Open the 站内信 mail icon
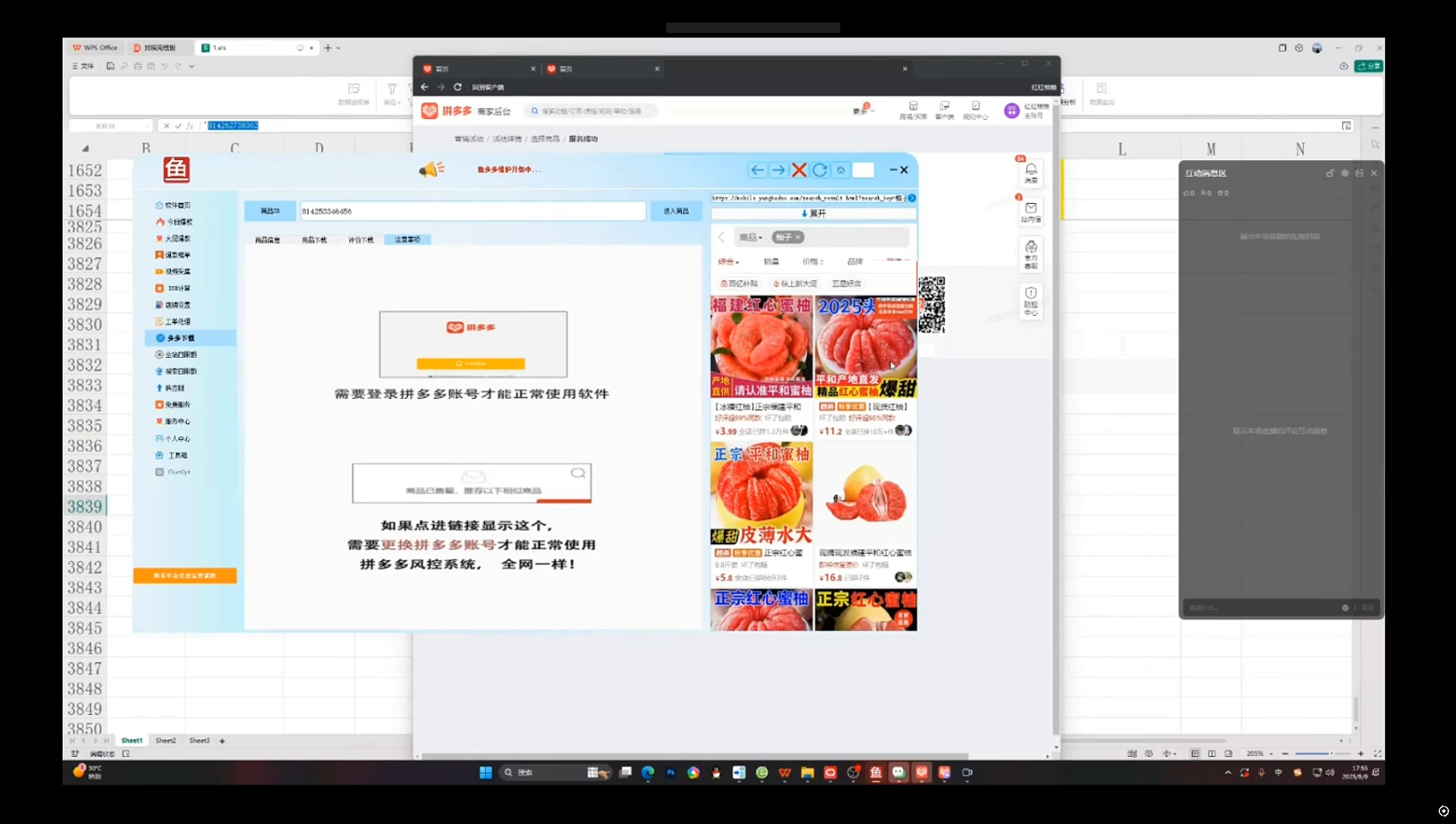The width and height of the screenshot is (1456, 824). click(1030, 212)
